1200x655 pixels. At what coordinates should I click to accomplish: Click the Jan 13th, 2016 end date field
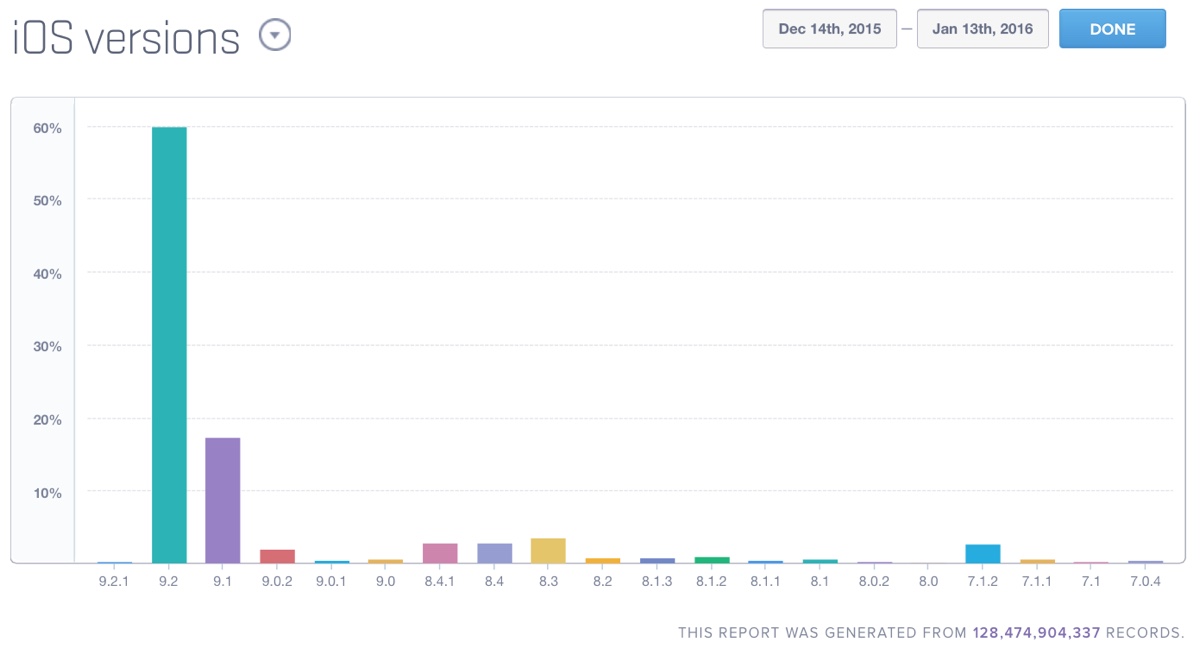coord(982,29)
